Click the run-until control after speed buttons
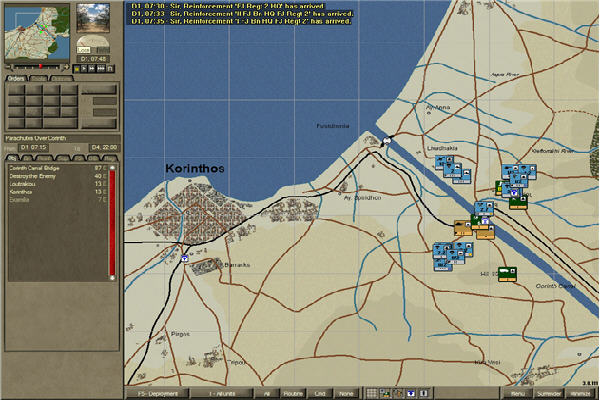This screenshot has width=600, height=400. pyautogui.click(x=110, y=69)
